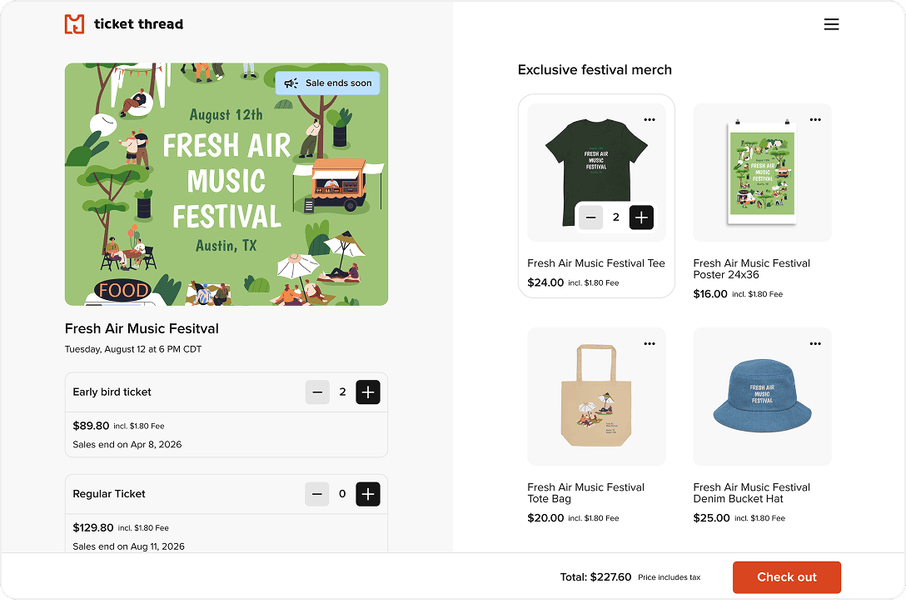Open the hamburger menu
906x600 pixels.
point(831,24)
